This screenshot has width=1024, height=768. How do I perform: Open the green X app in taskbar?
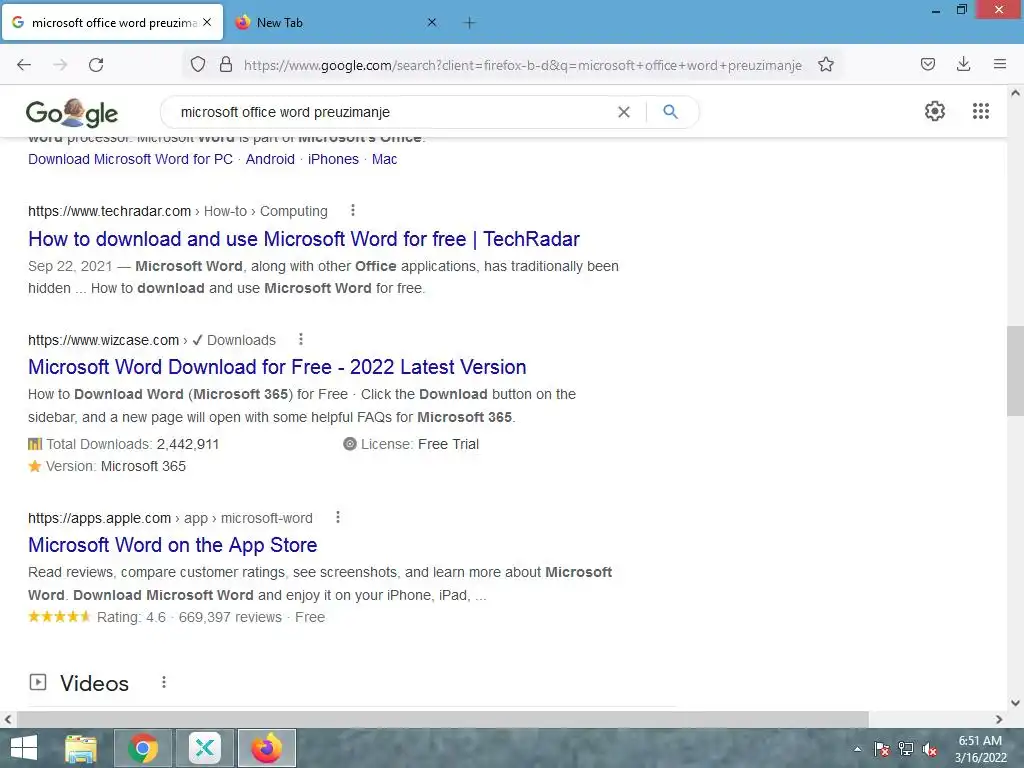204,748
